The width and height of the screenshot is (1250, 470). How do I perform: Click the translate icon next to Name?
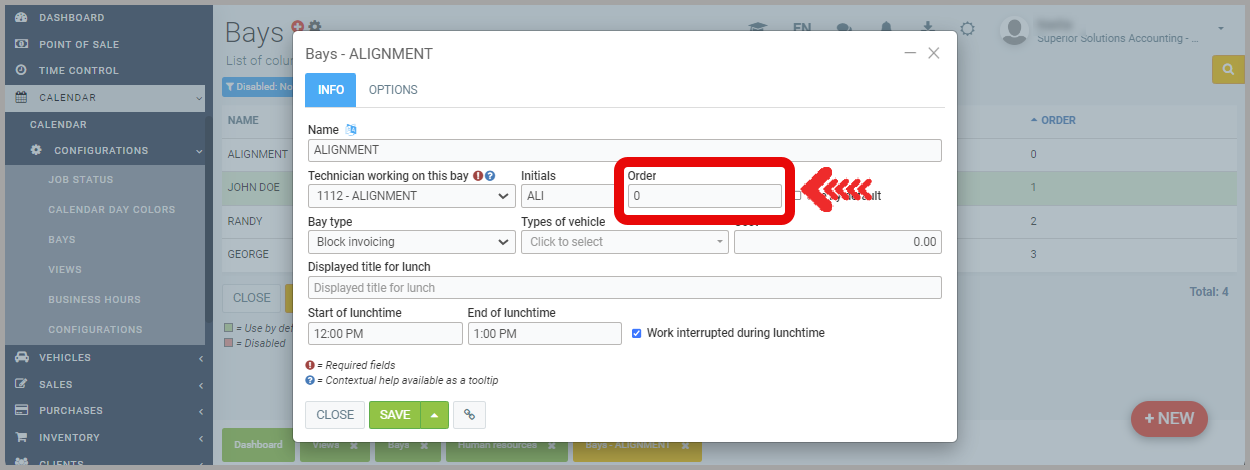click(351, 130)
